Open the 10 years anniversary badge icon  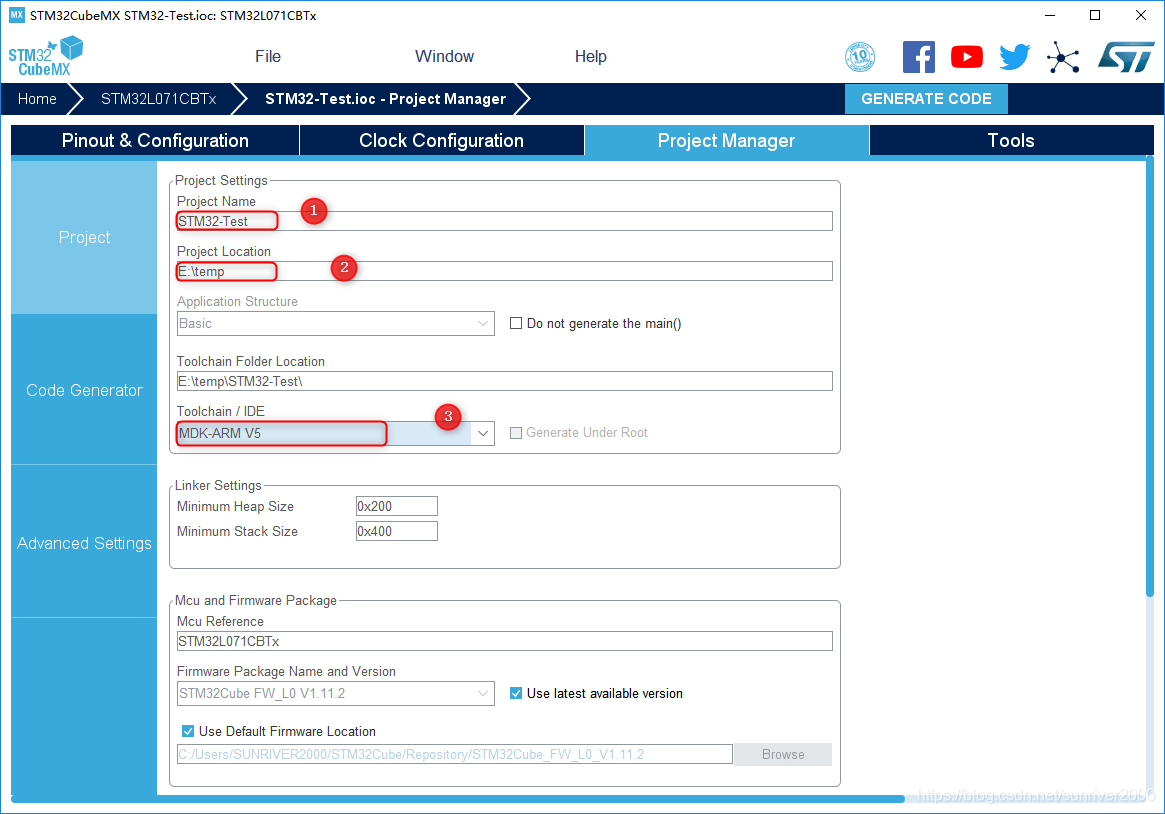[860, 57]
